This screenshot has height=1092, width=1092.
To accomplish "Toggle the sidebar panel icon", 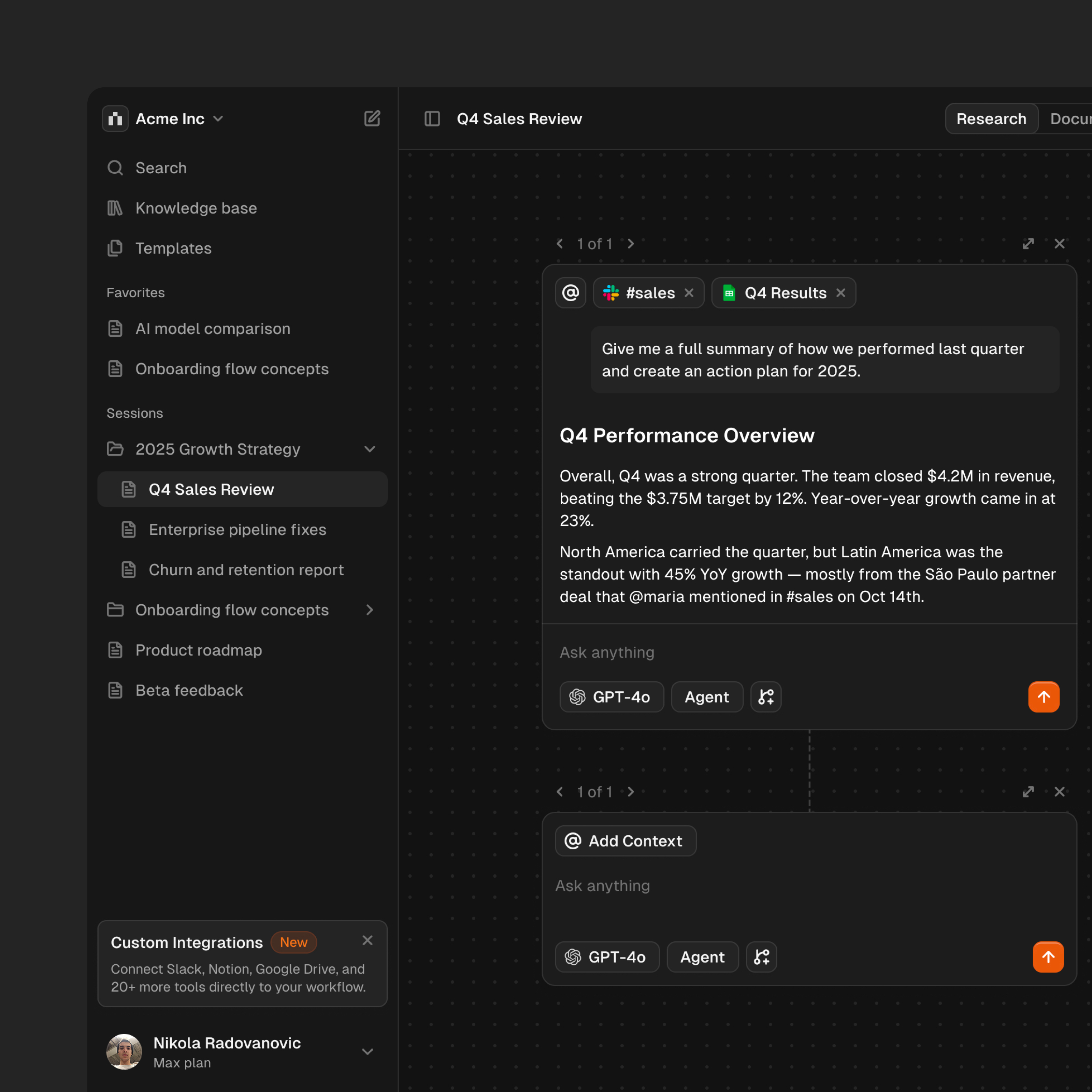I will (x=432, y=119).
